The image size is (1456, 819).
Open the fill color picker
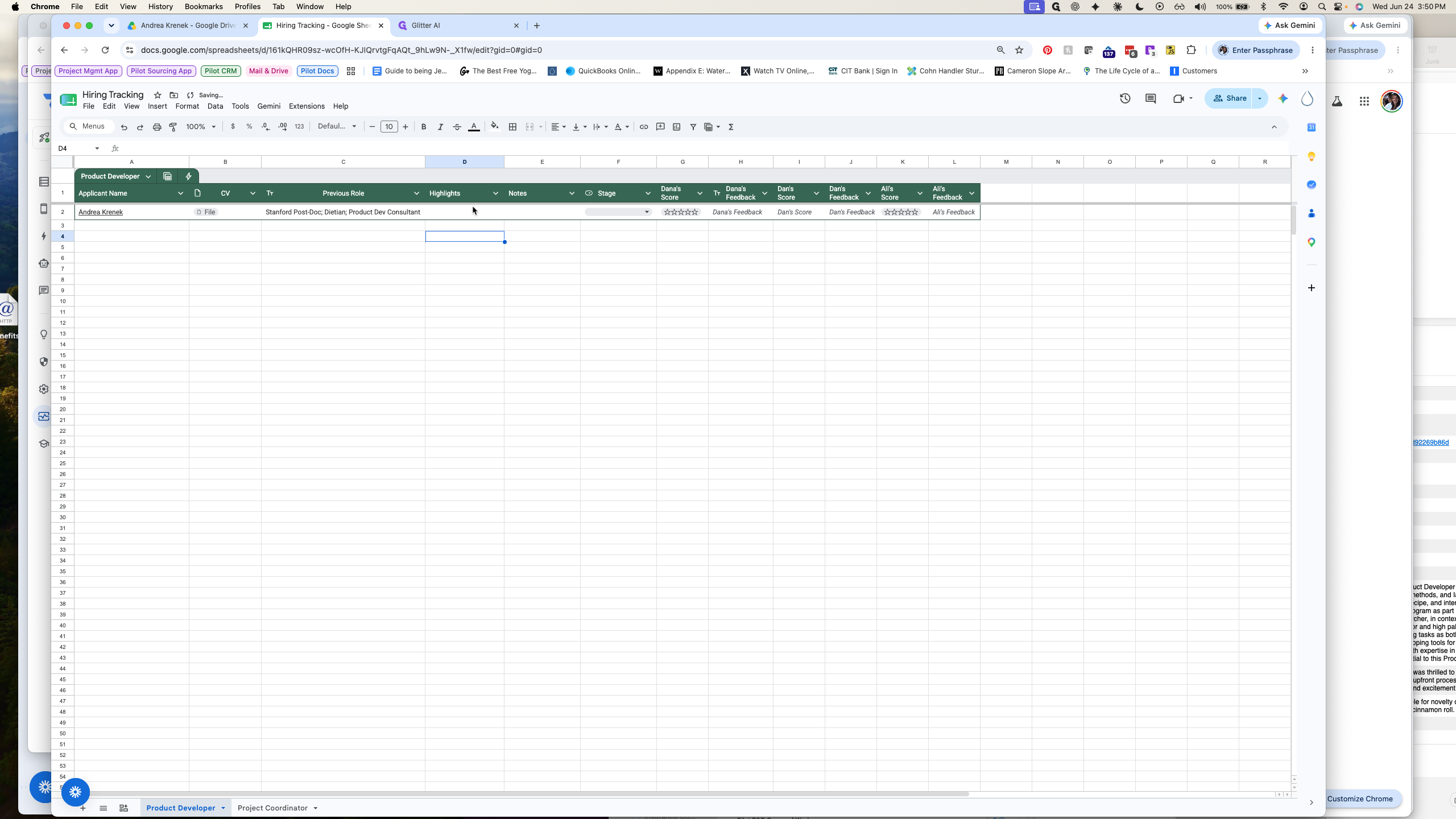pos(495,127)
